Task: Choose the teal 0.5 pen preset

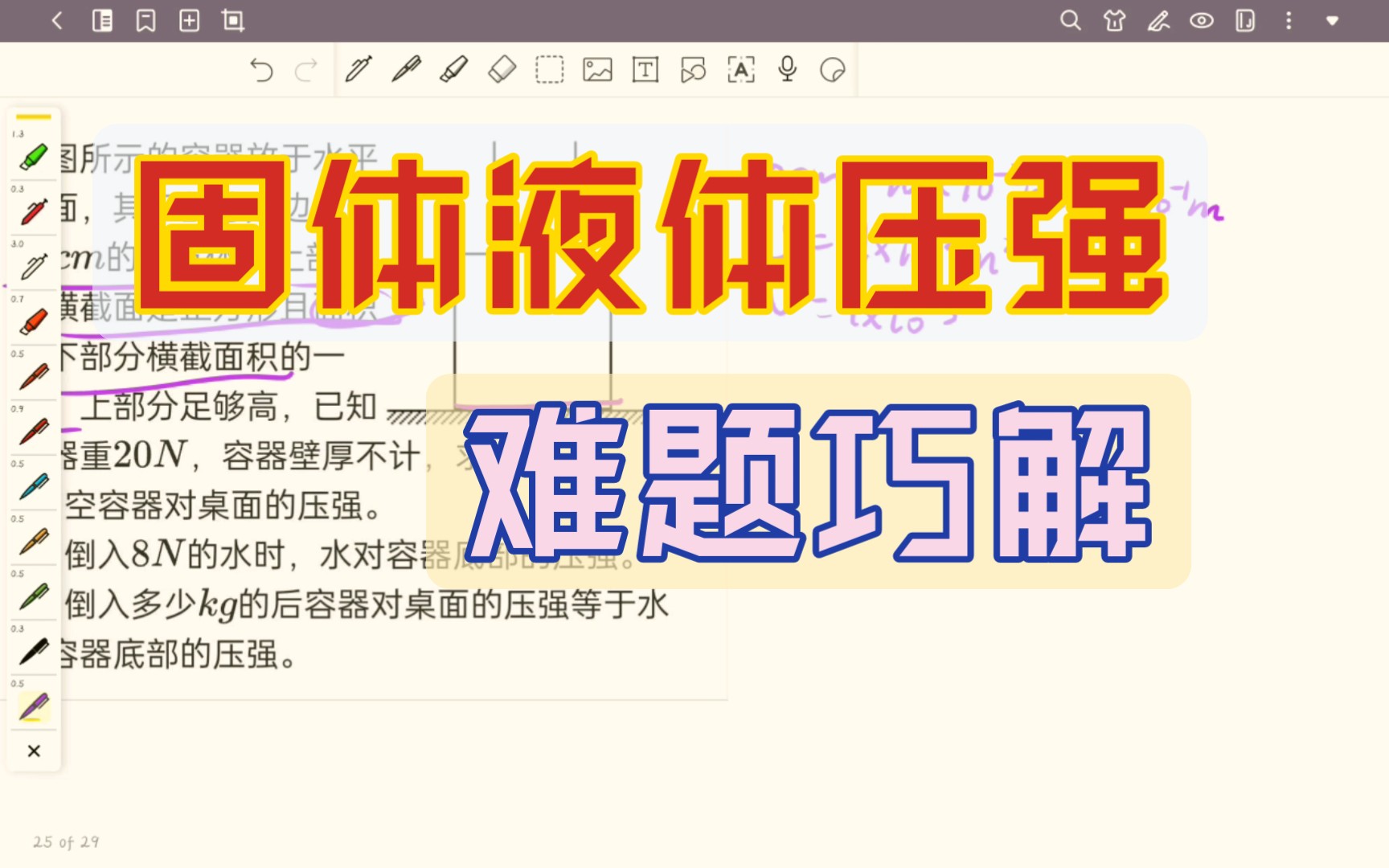Action: tap(34, 486)
